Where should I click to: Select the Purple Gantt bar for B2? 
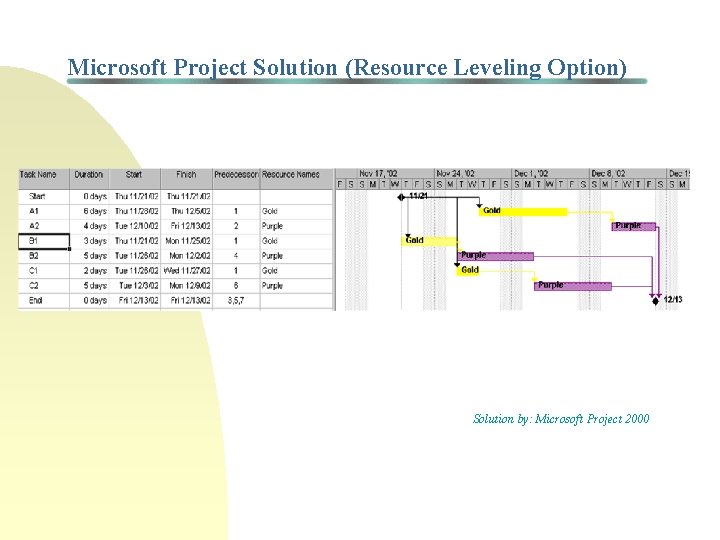coord(496,256)
